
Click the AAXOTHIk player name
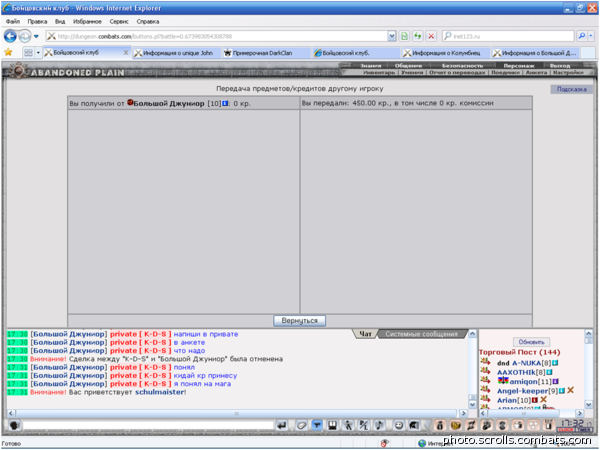(516, 372)
